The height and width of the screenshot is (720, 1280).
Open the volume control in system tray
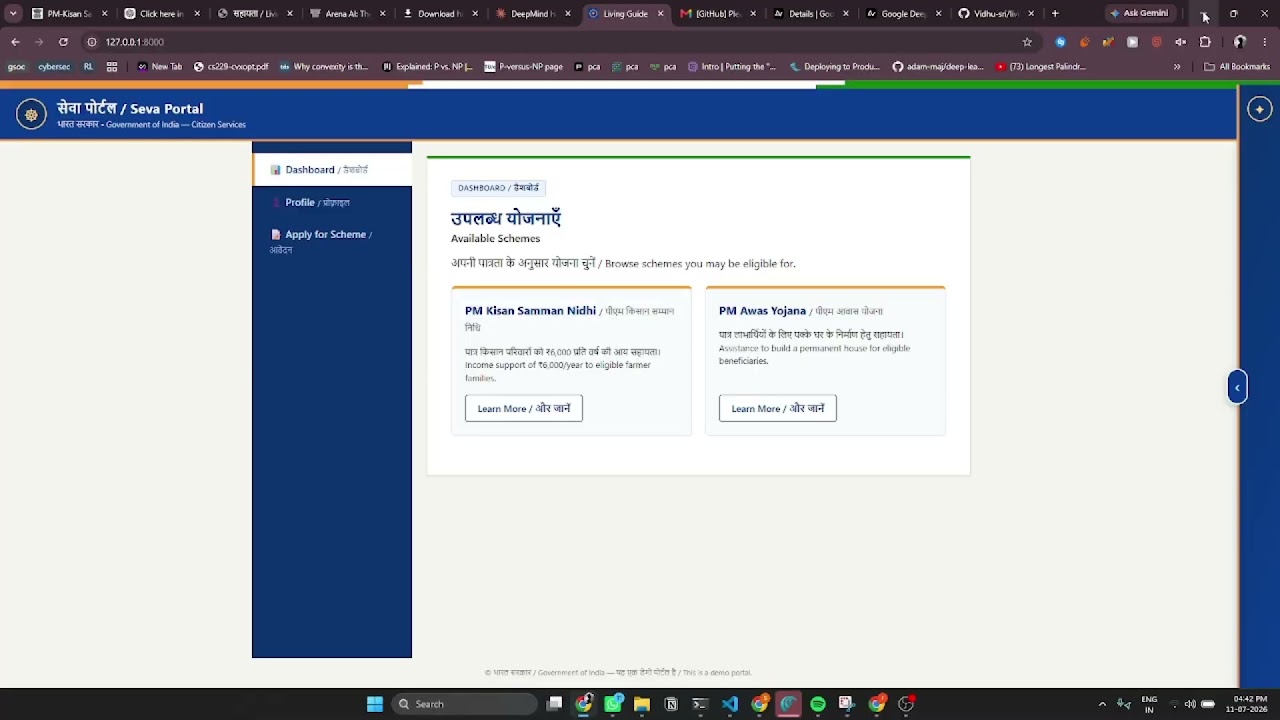click(1190, 704)
